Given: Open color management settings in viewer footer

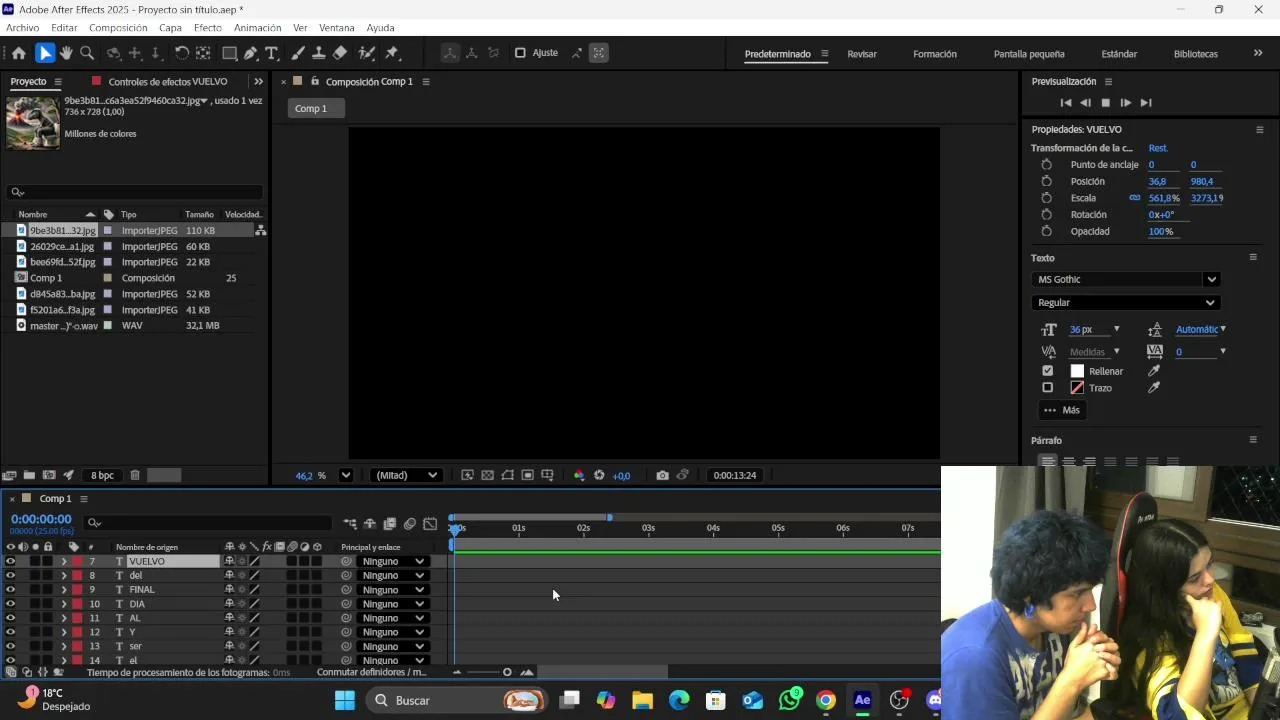Looking at the screenshot, I should pos(579,476).
